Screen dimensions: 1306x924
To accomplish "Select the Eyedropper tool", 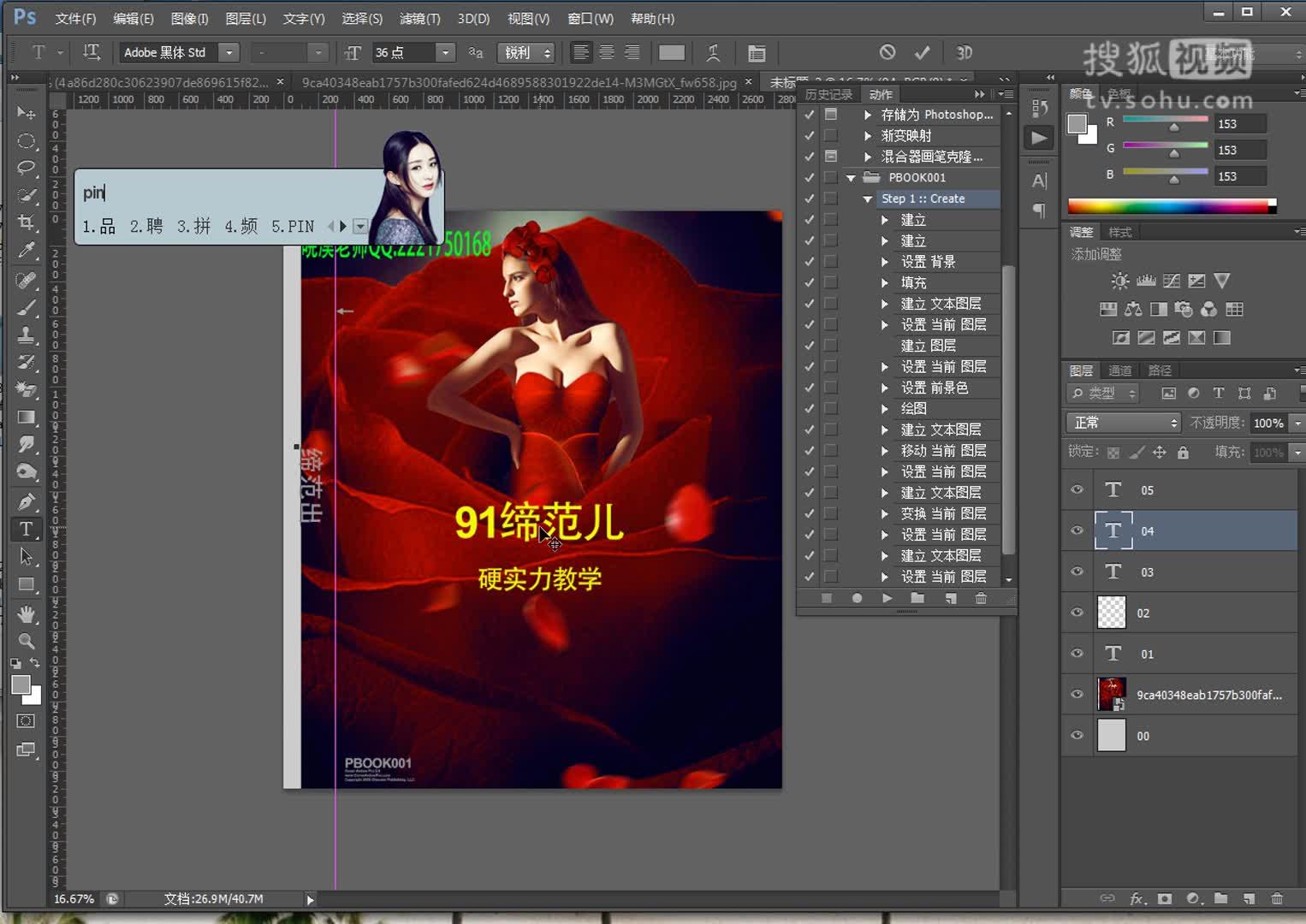I will (x=27, y=250).
